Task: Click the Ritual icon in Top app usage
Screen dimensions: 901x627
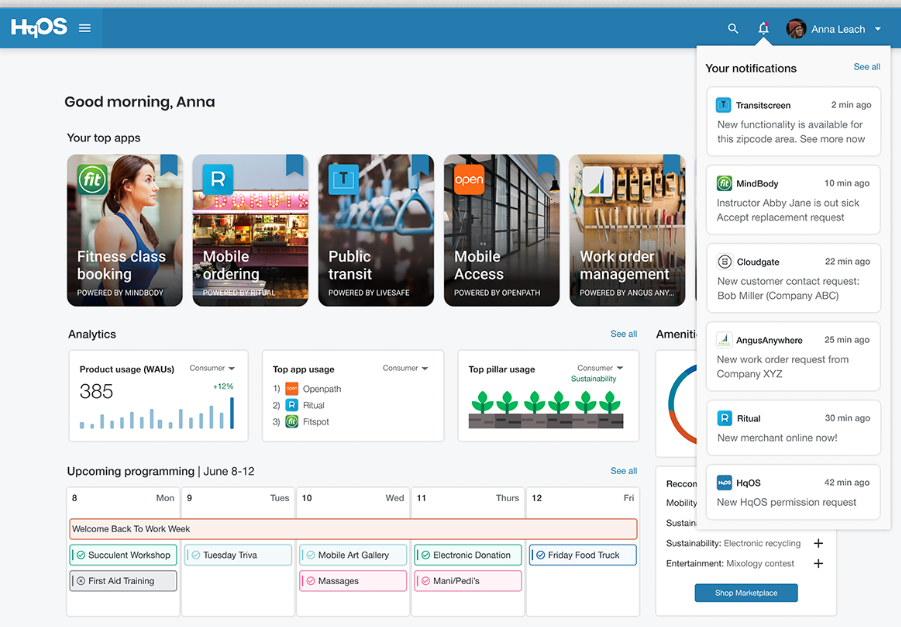Action: tap(292, 405)
